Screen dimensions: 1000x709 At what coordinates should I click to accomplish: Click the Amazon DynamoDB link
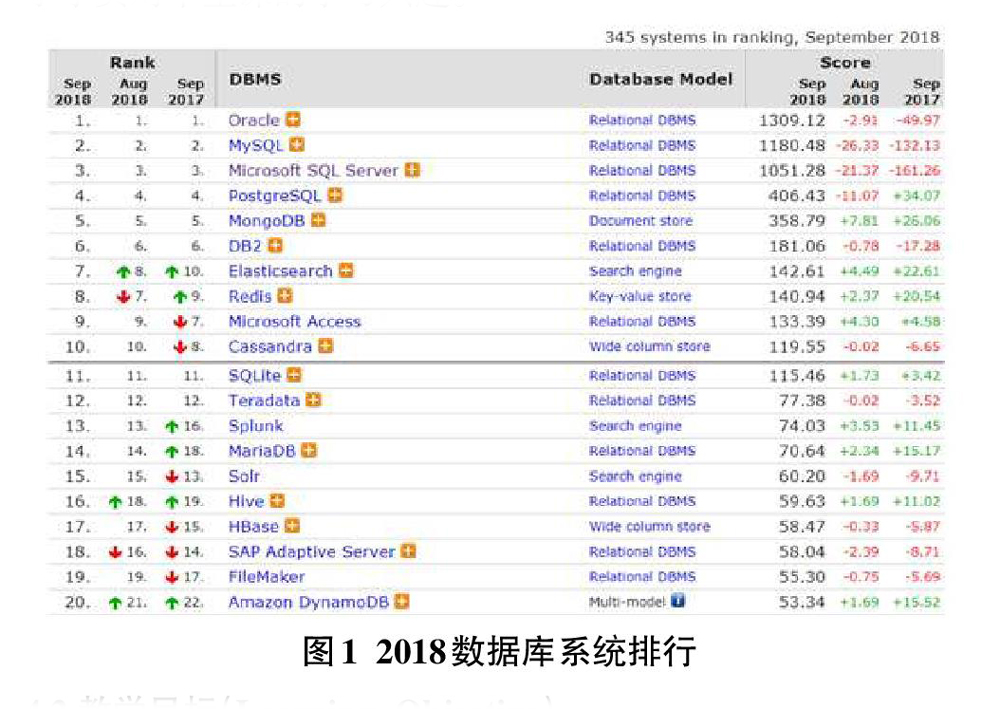(x=309, y=603)
